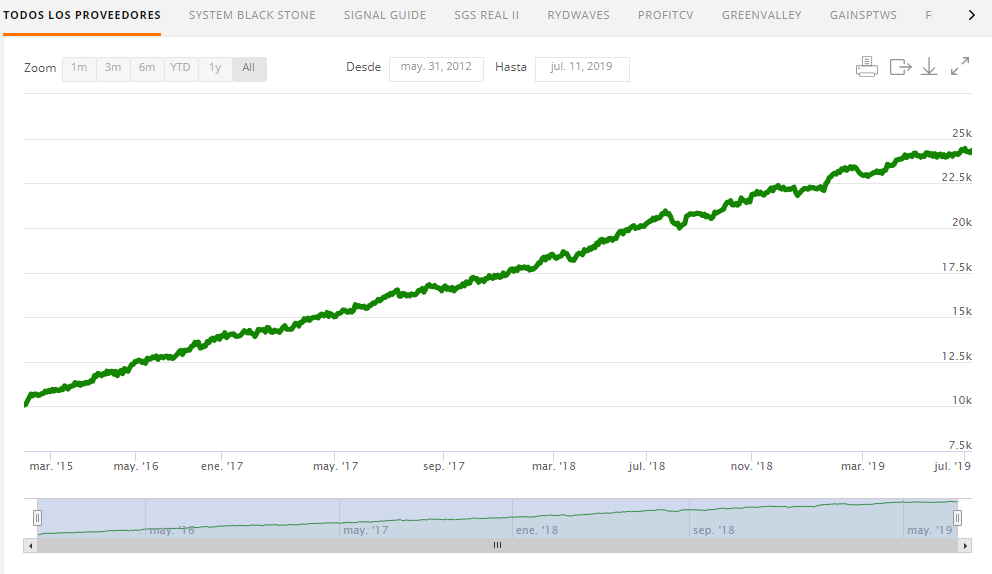The width and height of the screenshot is (992, 574).
Task: Click the 'mar. '15' axis label
Action: (x=51, y=466)
